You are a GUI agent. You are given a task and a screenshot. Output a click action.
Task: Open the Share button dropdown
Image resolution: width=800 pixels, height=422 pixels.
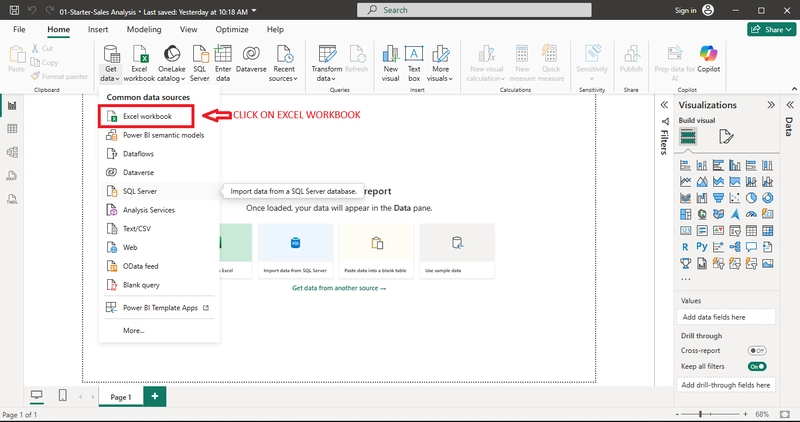click(772, 29)
